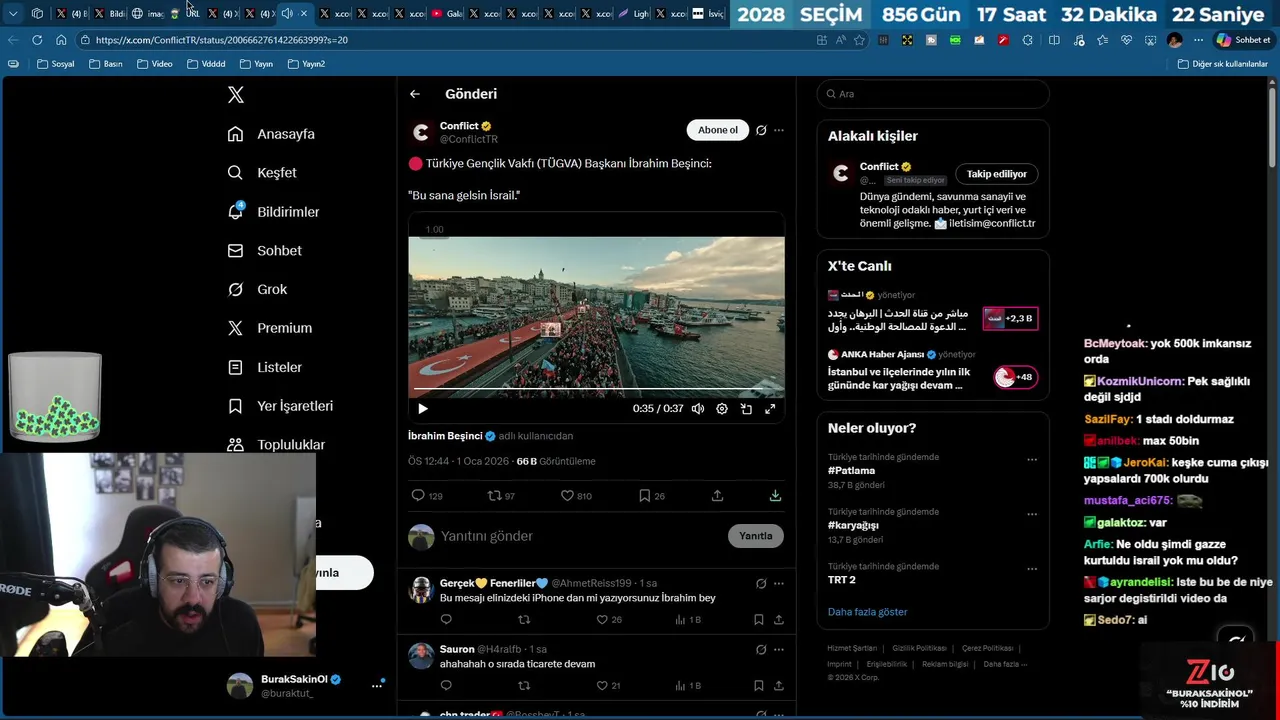The width and height of the screenshot is (1280, 720).
Task: Bookmark the main post (26)
Action: pos(652,496)
